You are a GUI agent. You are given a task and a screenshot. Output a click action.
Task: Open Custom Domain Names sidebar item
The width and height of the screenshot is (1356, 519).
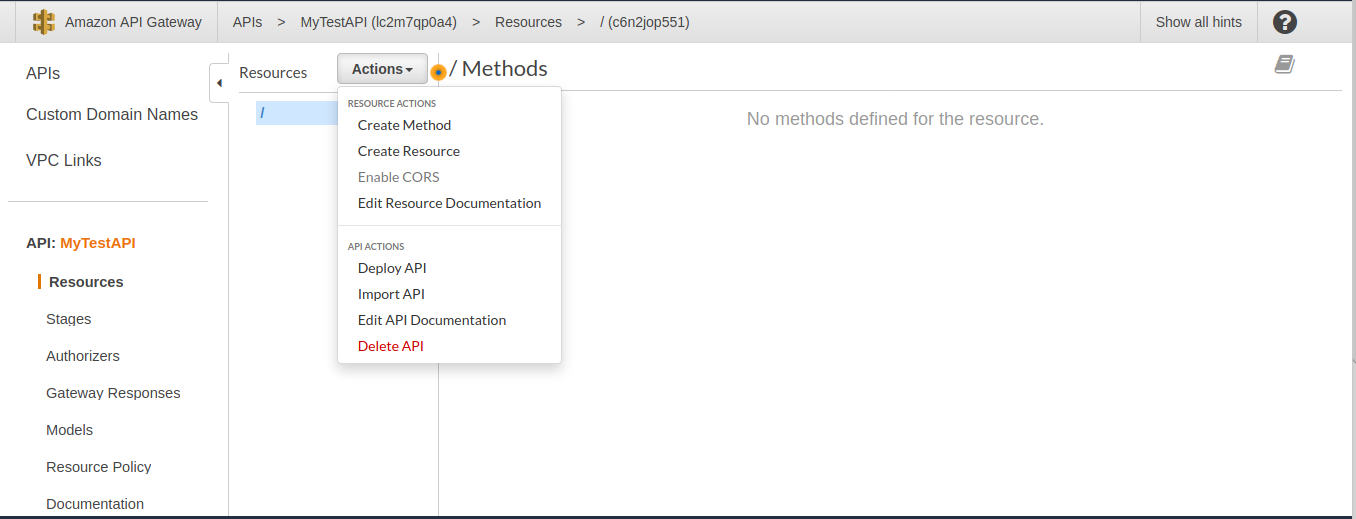112,114
